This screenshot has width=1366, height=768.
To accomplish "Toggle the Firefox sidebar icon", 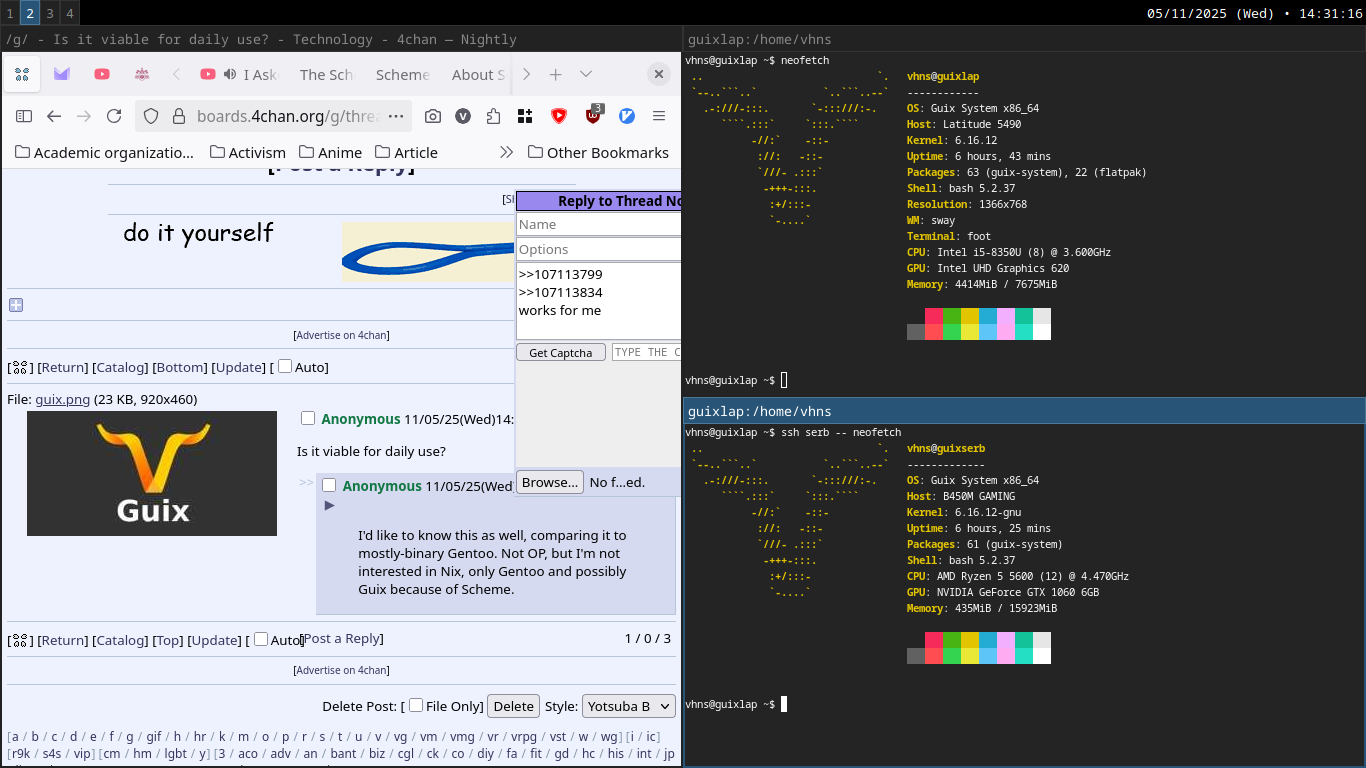I will 24,116.
